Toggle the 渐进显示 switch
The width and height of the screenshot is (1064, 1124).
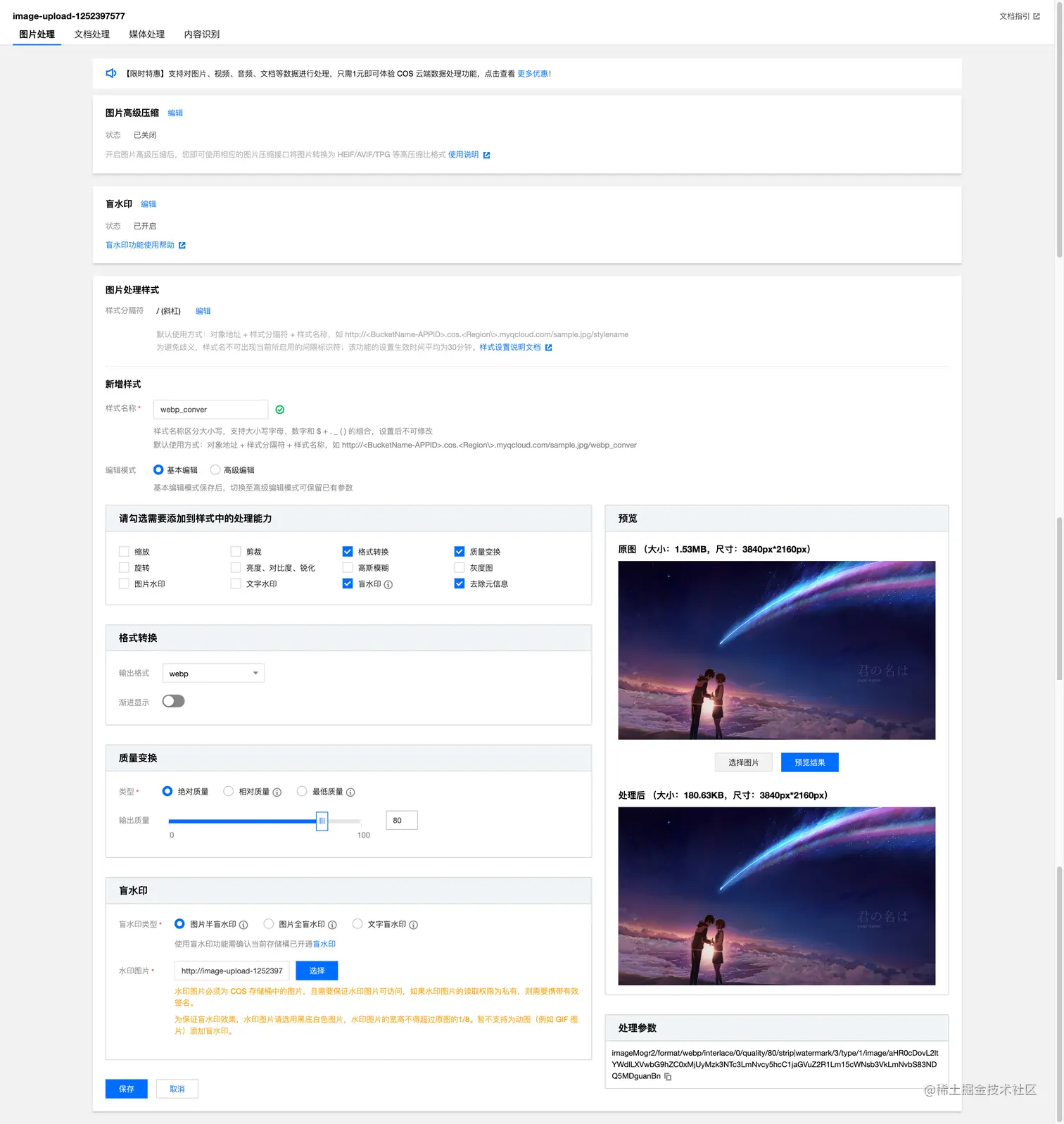pyautogui.click(x=173, y=701)
